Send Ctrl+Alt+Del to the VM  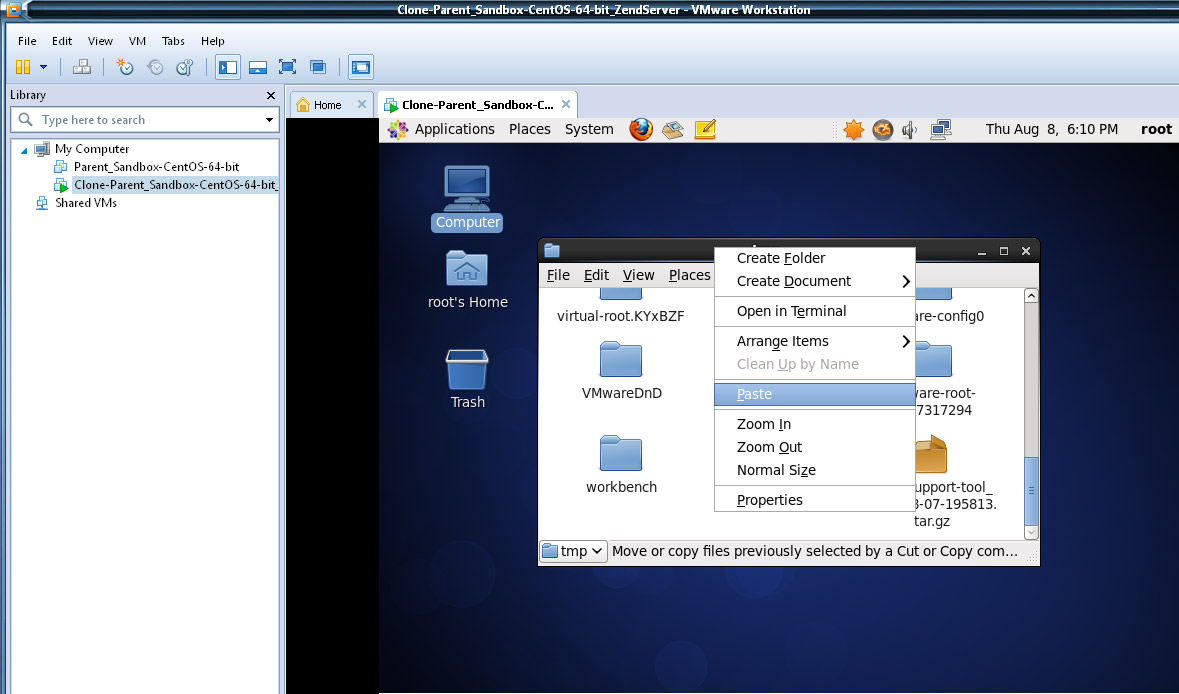click(x=81, y=67)
